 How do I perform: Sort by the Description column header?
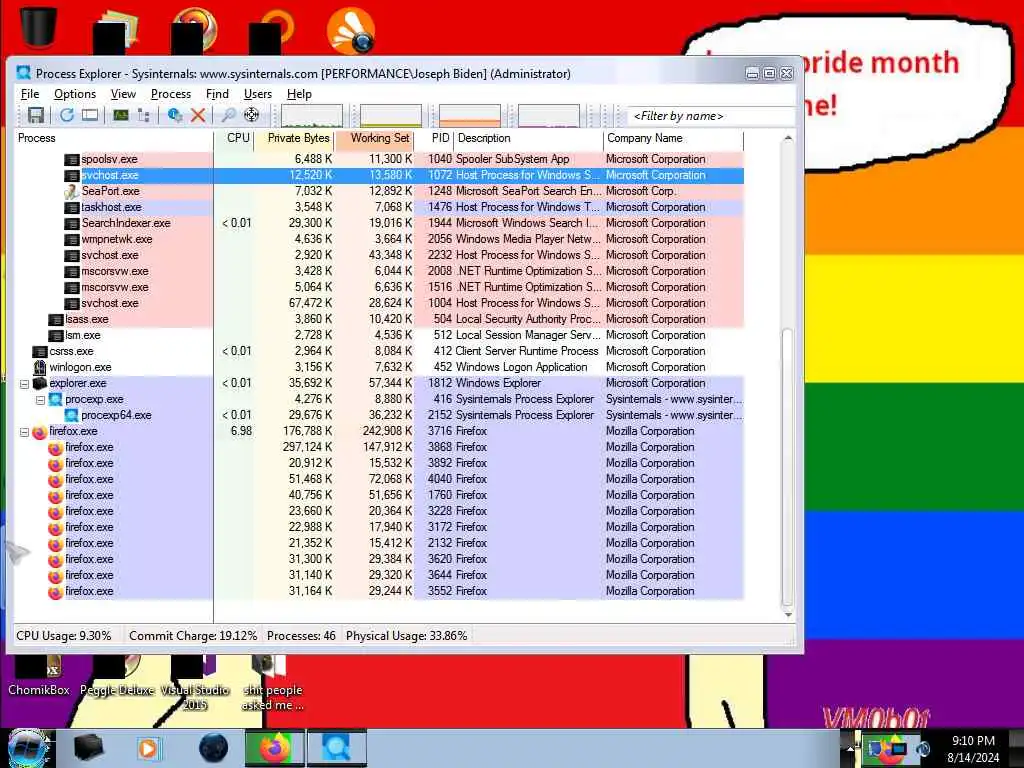point(528,138)
